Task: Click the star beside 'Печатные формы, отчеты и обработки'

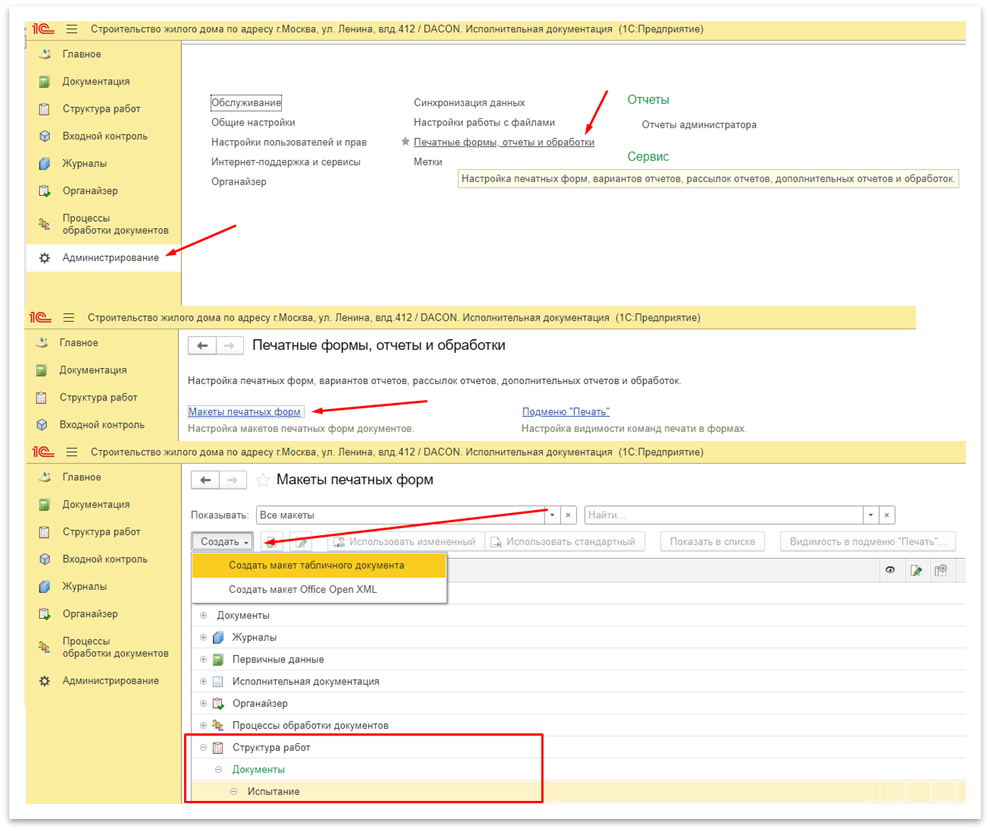Action: click(x=405, y=142)
